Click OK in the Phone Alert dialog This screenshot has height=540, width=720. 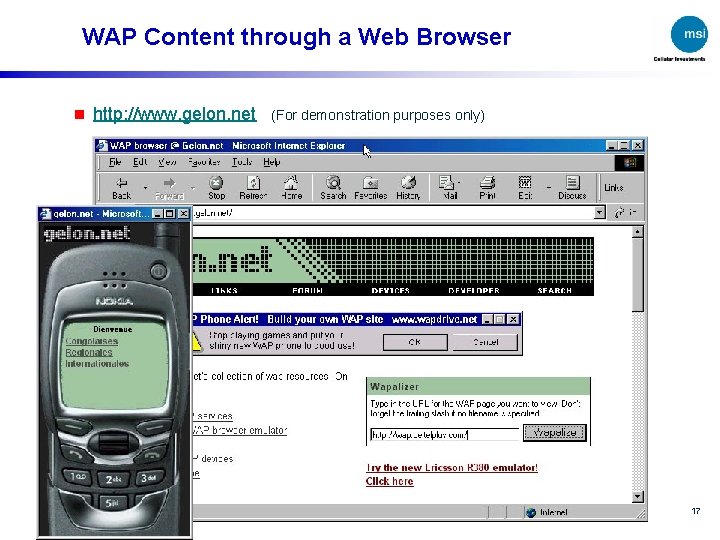pyautogui.click(x=415, y=342)
